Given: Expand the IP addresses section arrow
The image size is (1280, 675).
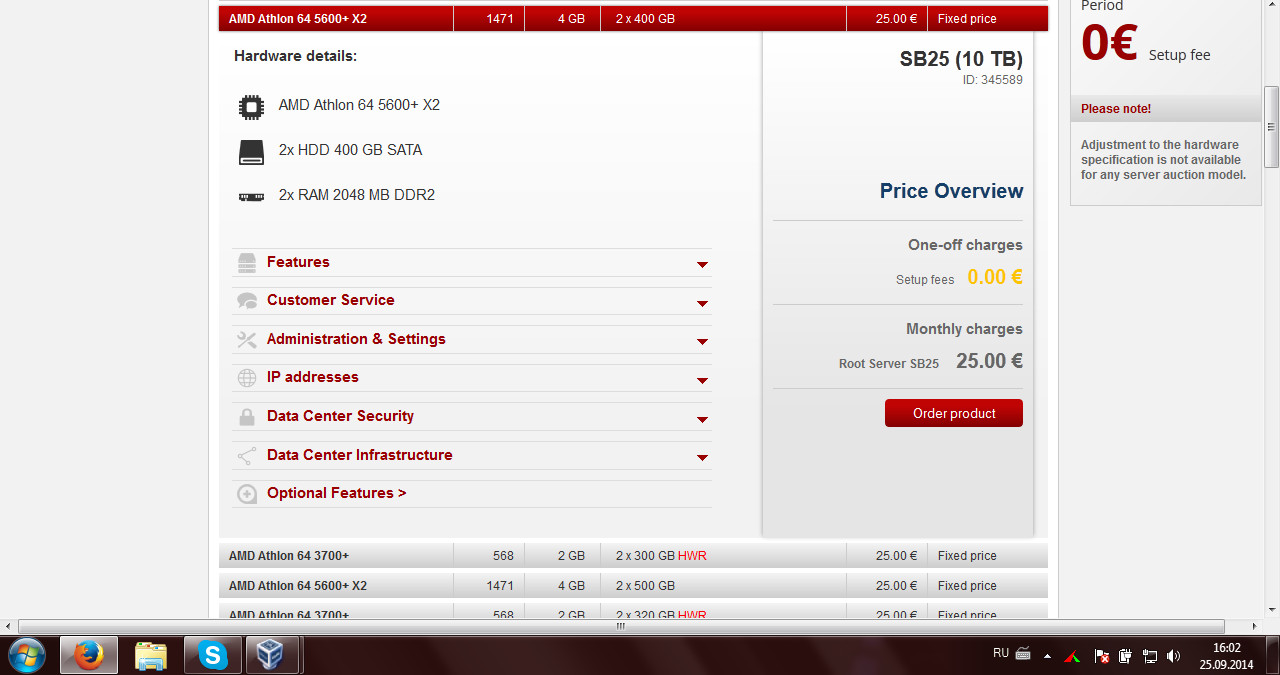Looking at the screenshot, I should point(702,380).
